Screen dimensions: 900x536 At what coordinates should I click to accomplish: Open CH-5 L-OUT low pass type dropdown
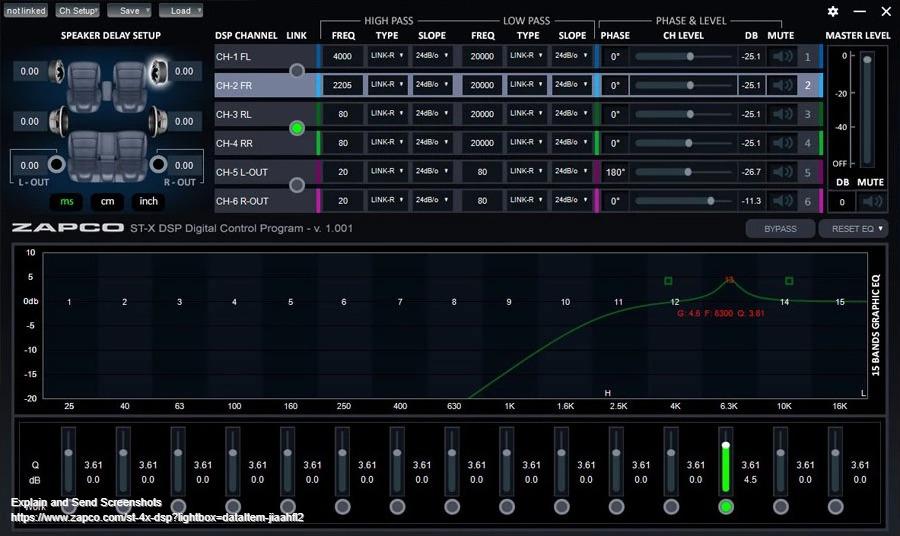[x=528, y=172]
